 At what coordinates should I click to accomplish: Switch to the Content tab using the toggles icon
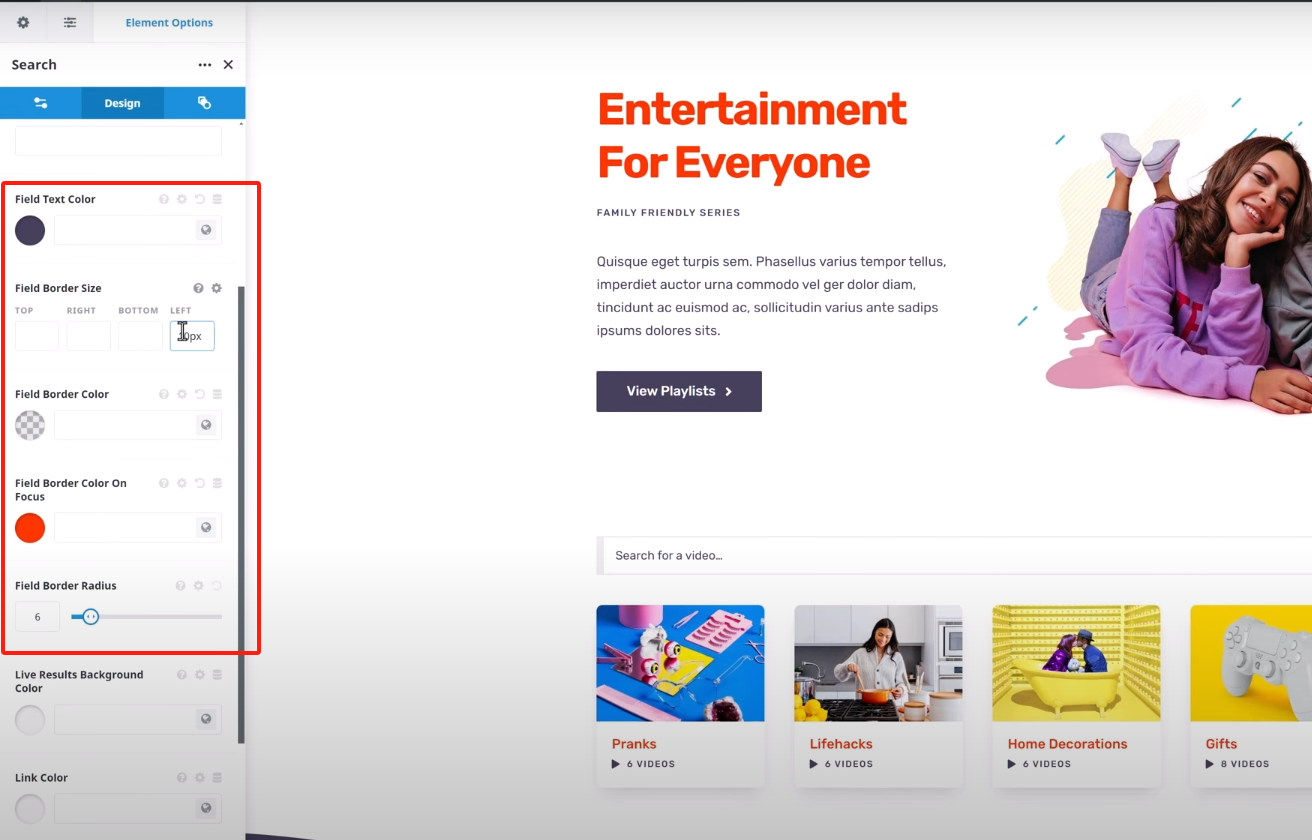(x=41, y=102)
